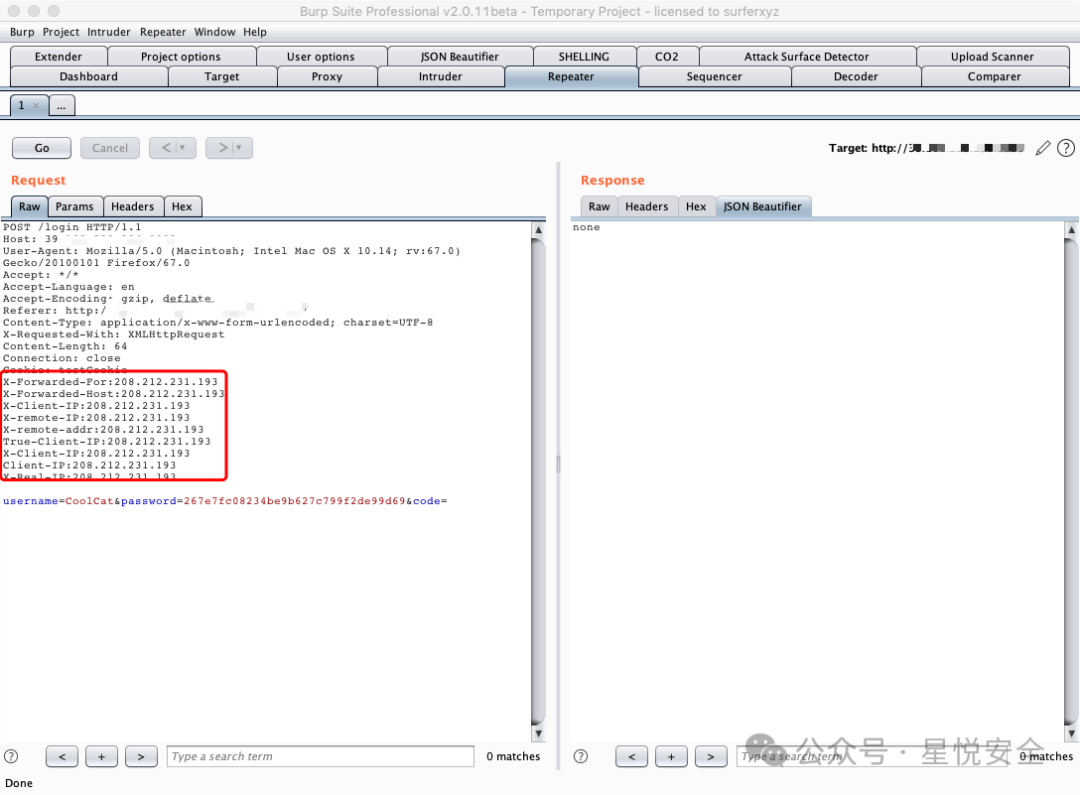
Task: Click the "Content-Length: 64" header line
Action: tap(65, 346)
